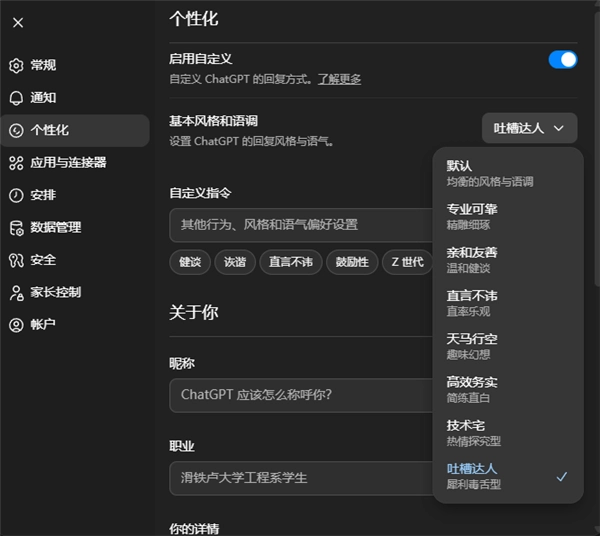Collapse the 吐槽达人 style dropdown
The image size is (600, 536).
tap(529, 128)
